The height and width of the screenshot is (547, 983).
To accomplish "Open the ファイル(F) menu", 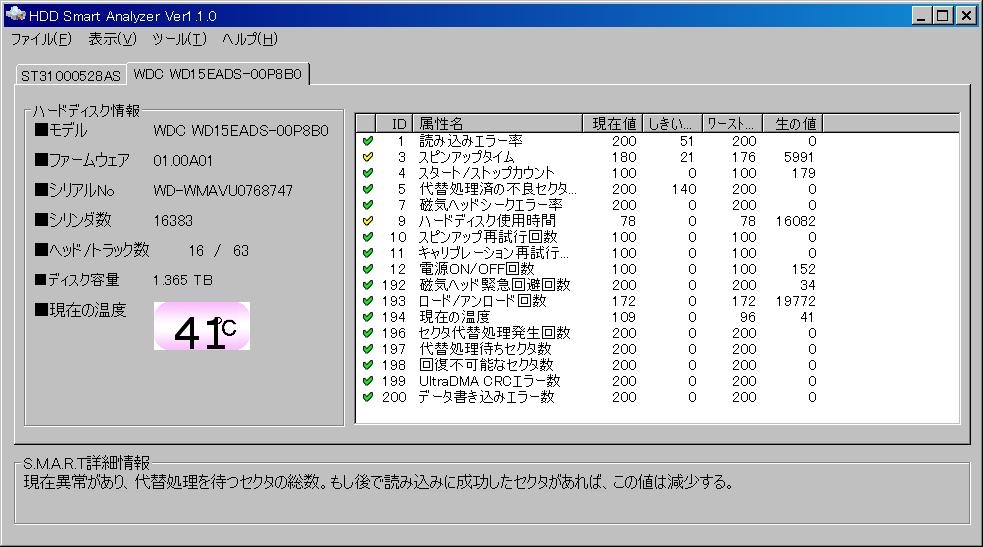I will (x=41, y=39).
